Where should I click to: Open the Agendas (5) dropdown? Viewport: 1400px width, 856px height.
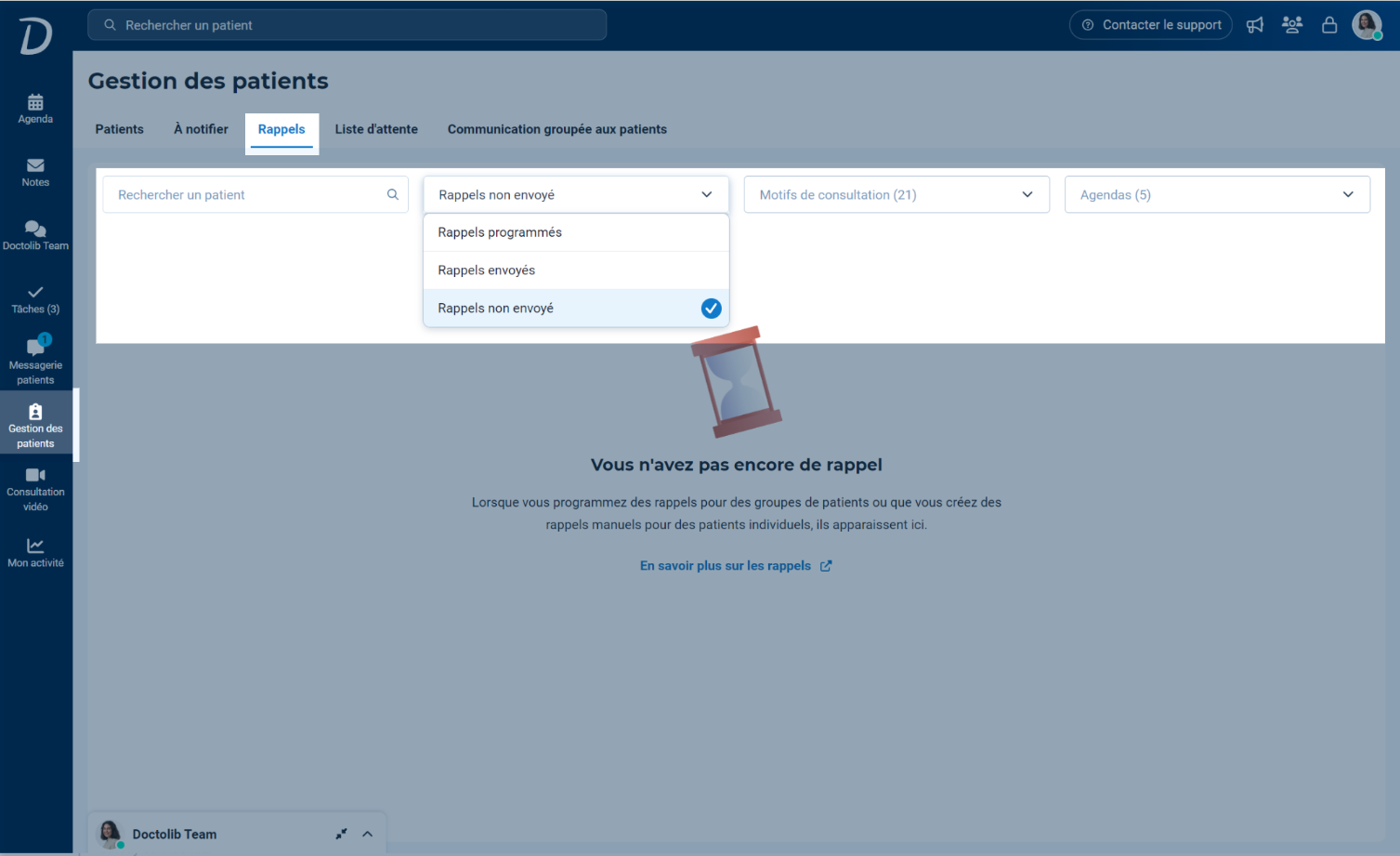1217,194
